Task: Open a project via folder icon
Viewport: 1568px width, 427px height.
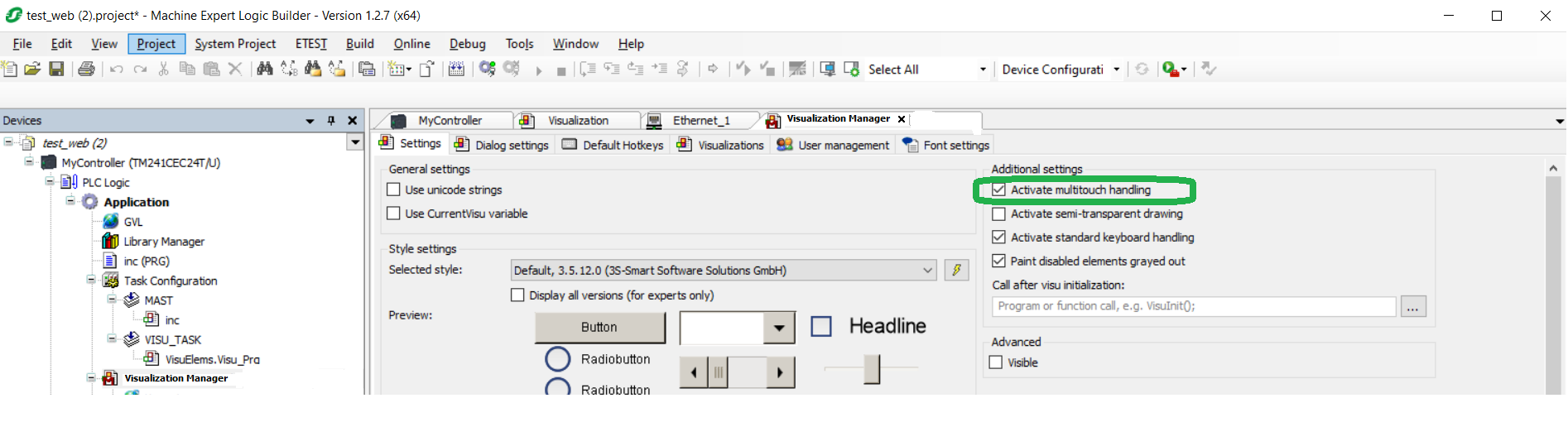Action: [32, 69]
